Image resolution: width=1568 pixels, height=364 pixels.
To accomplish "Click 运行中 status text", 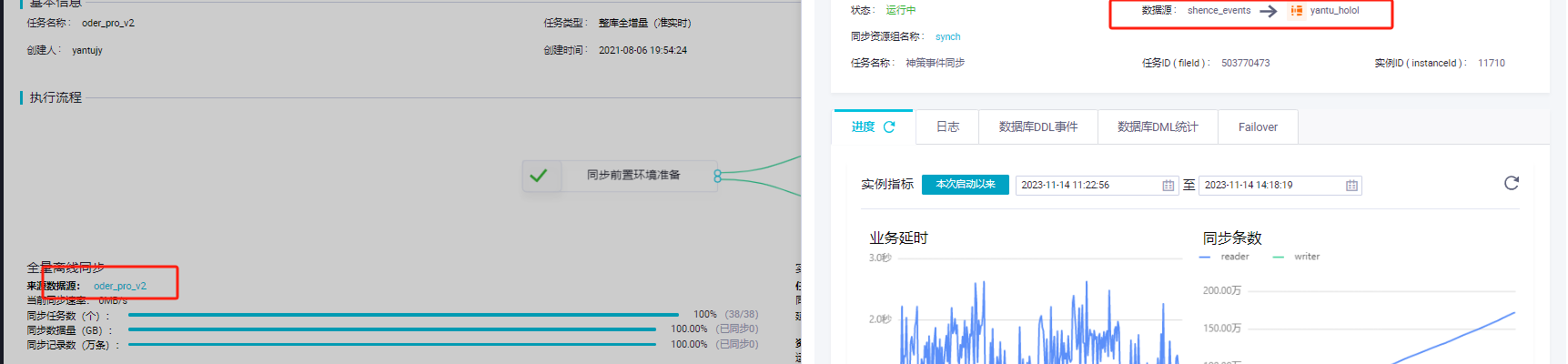I will pyautogui.click(x=901, y=10).
